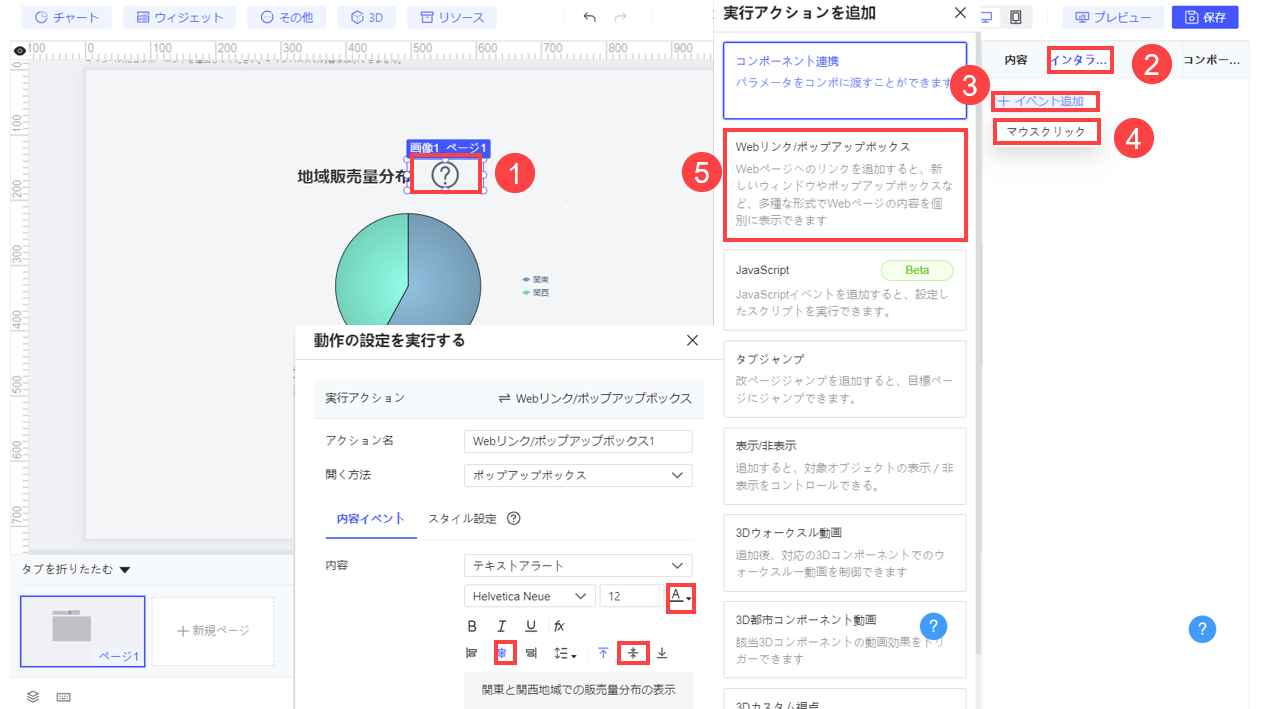This screenshot has height=709, width=1268.
Task: Close the 動作の設定を実行する dialog
Action: [692, 340]
